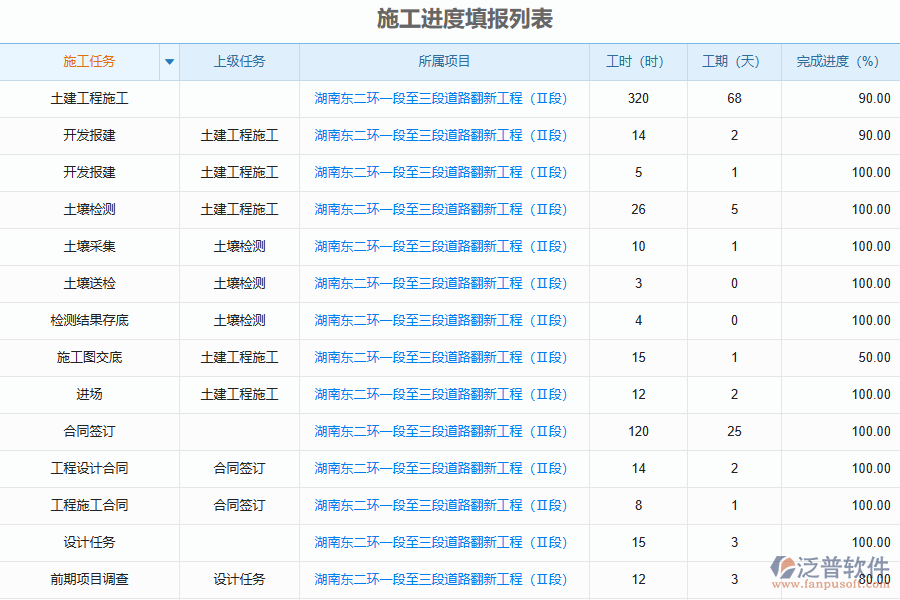Click the 所属项目 column header
900x600 pixels.
(x=444, y=62)
